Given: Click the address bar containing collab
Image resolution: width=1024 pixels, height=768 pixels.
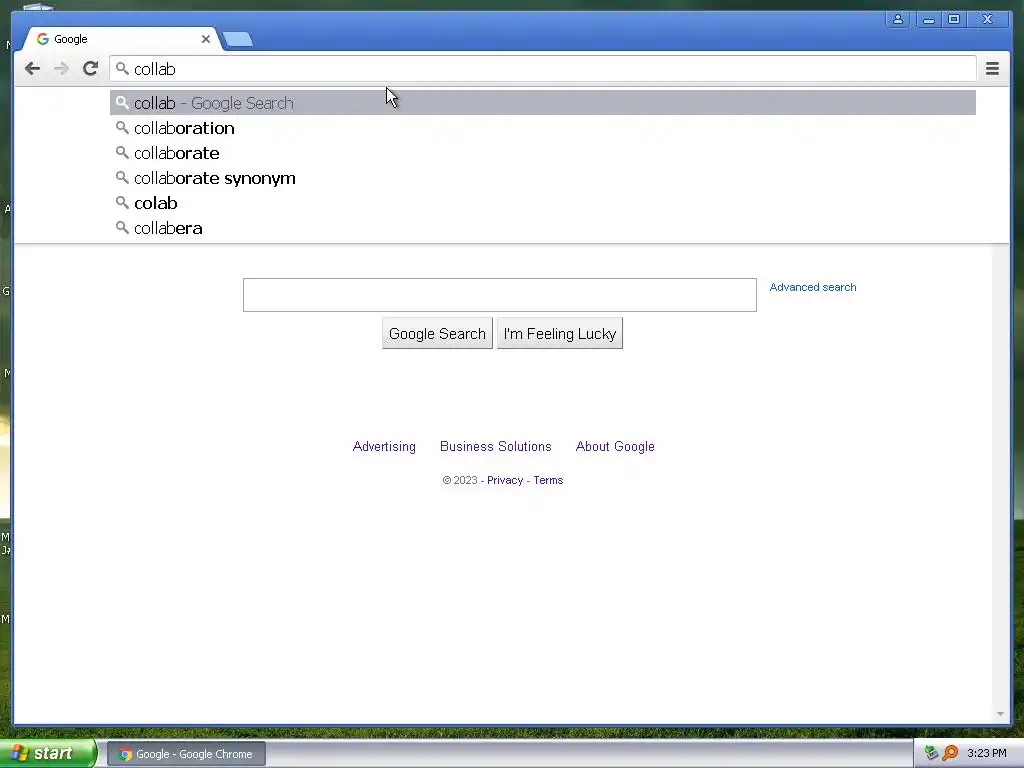Looking at the screenshot, I should click(x=543, y=69).
